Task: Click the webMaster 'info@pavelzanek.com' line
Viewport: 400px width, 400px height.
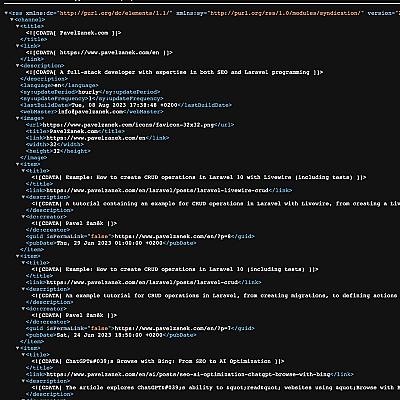Action: (x=92, y=112)
